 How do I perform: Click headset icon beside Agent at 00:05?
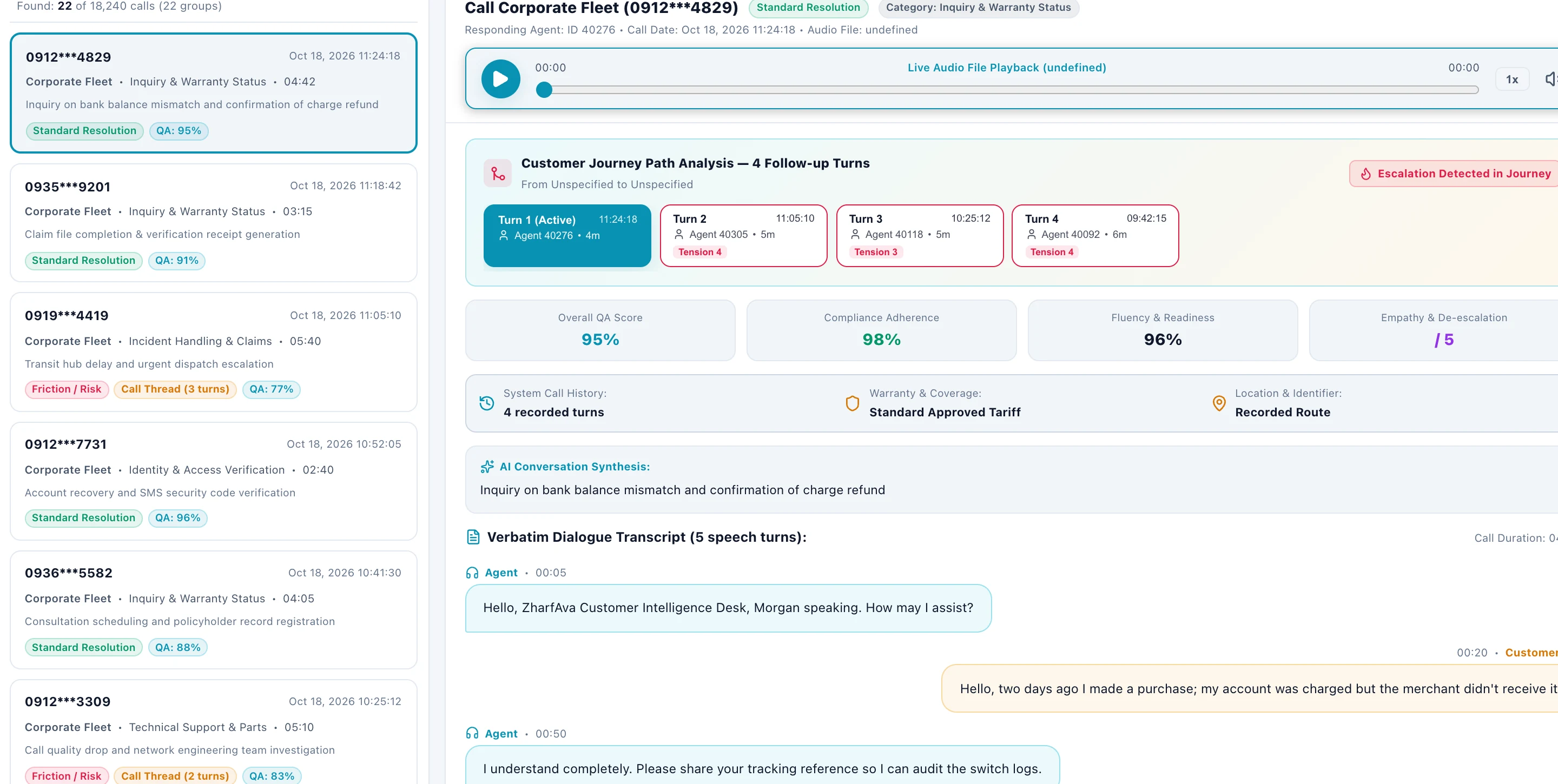click(472, 573)
